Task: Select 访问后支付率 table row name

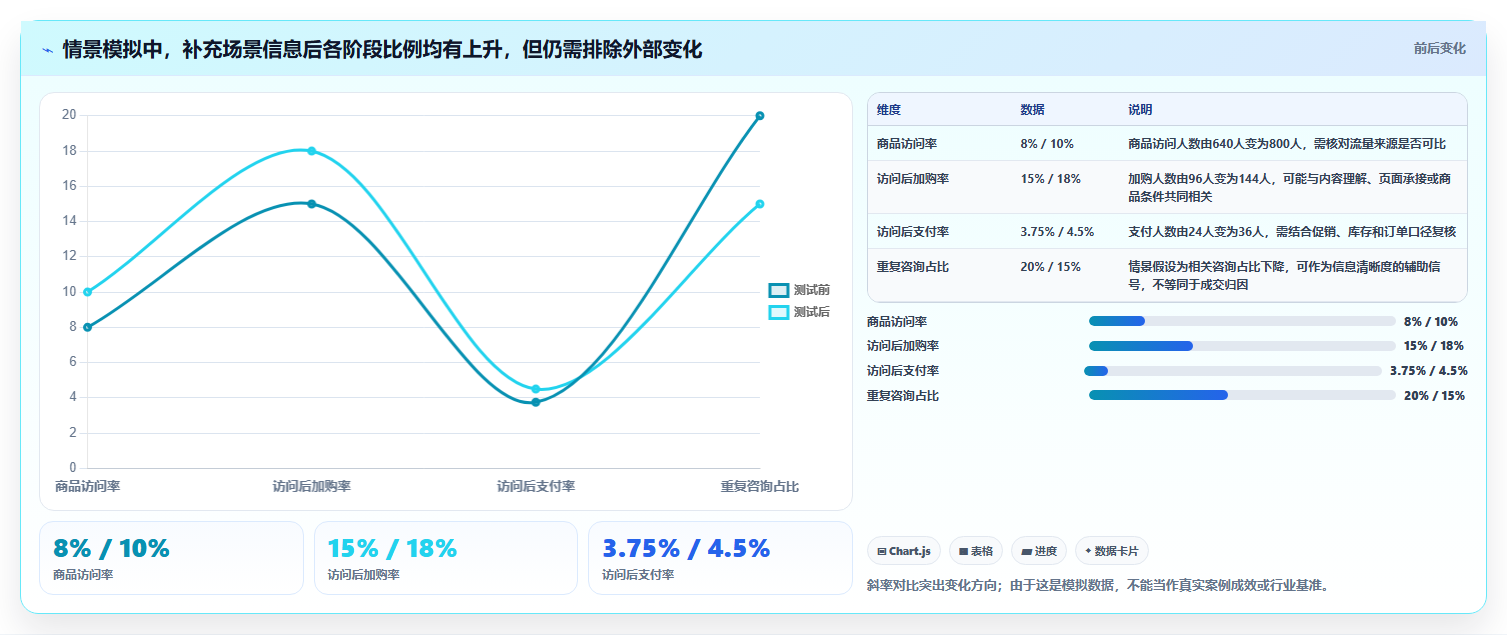Action: coord(913,232)
